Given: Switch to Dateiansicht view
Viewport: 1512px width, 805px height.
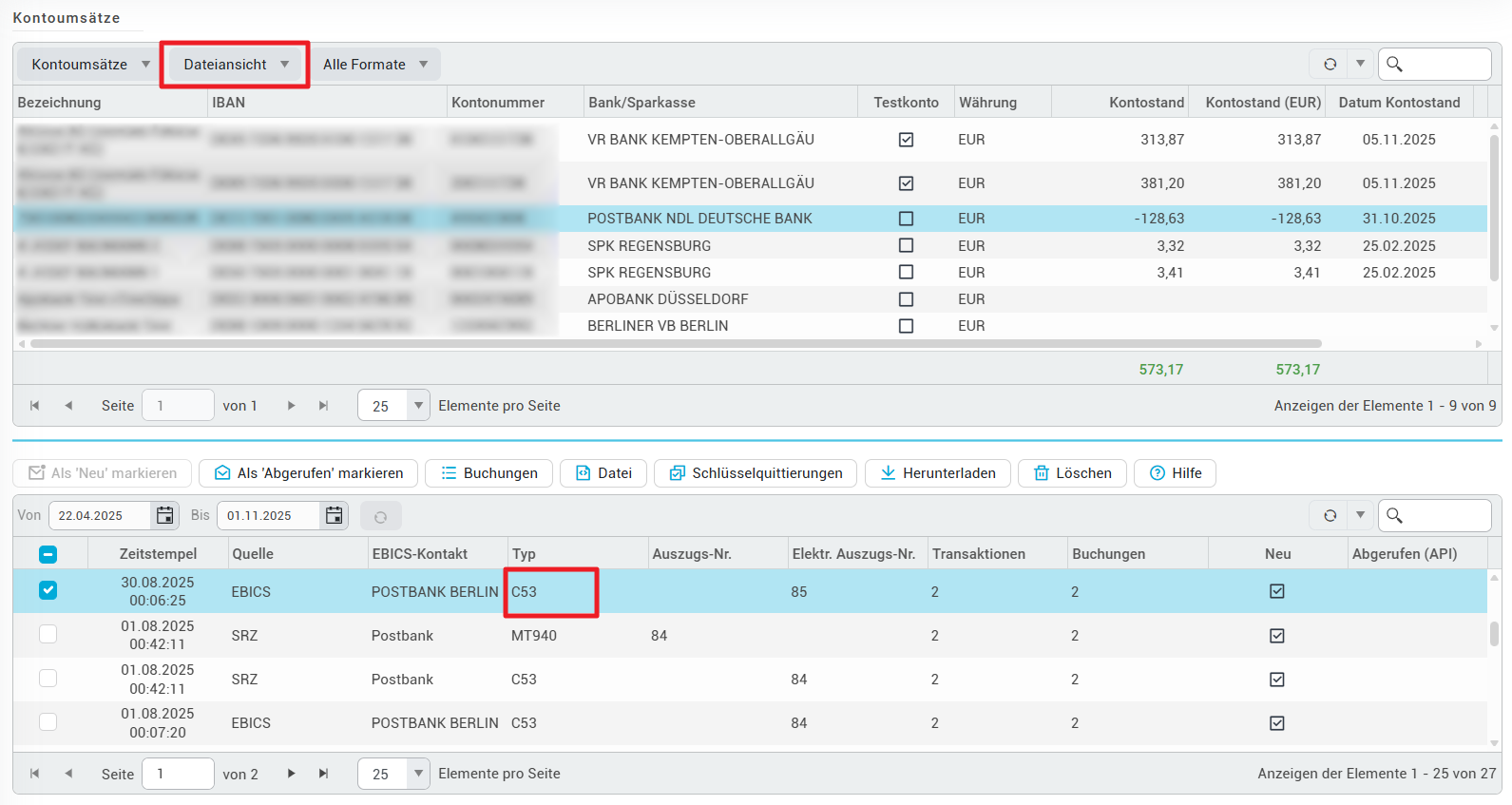Looking at the screenshot, I should pos(236,65).
